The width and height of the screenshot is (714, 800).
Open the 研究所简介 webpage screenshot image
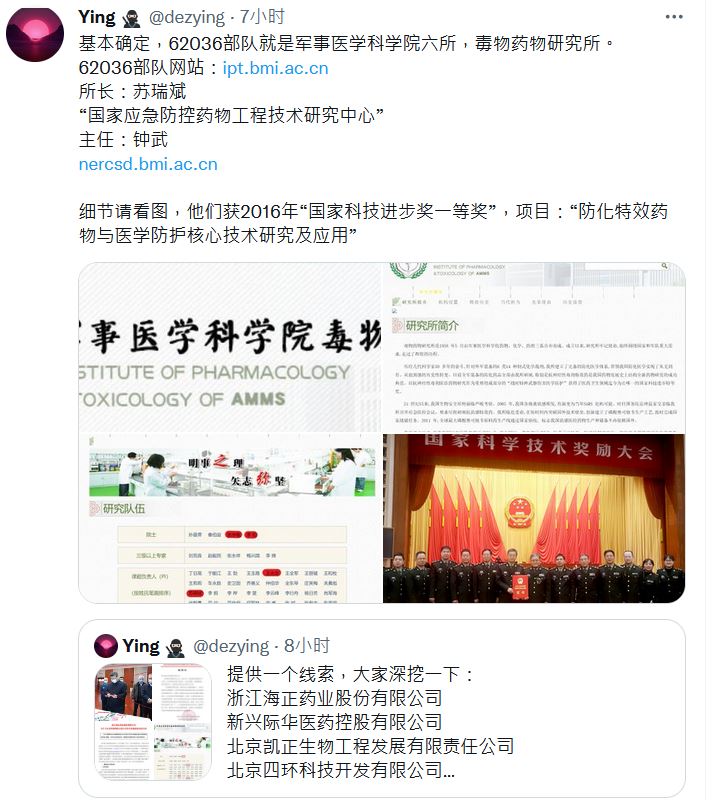(x=534, y=347)
